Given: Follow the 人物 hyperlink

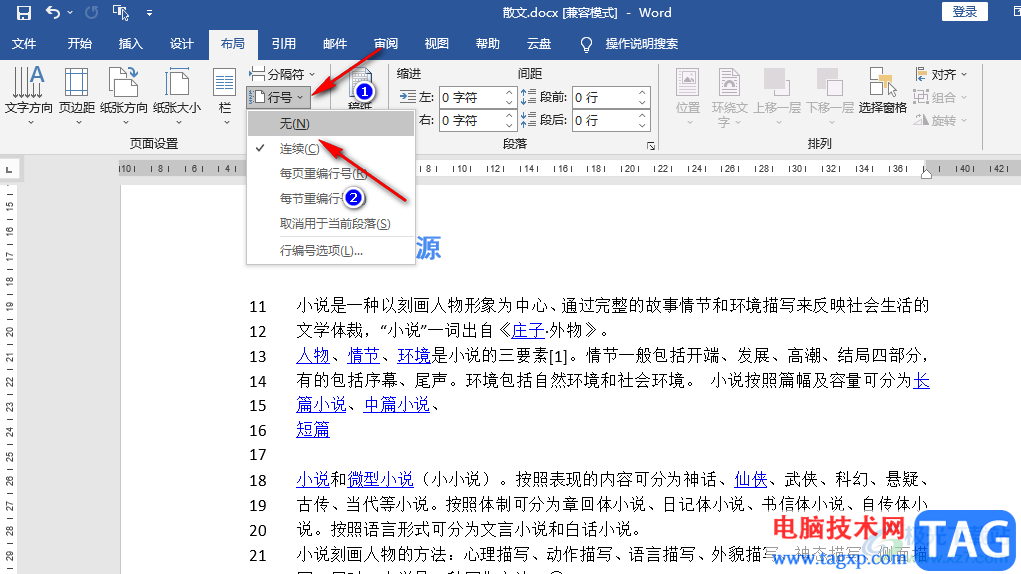Looking at the screenshot, I should 313,355.
